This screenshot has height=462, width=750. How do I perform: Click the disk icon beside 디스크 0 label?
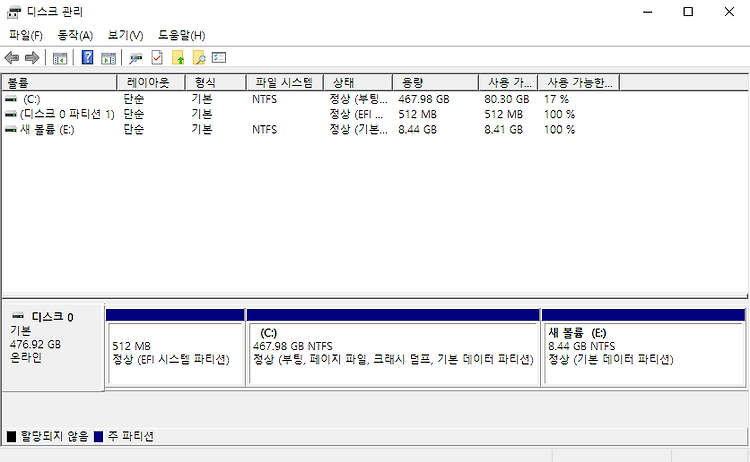point(18,316)
